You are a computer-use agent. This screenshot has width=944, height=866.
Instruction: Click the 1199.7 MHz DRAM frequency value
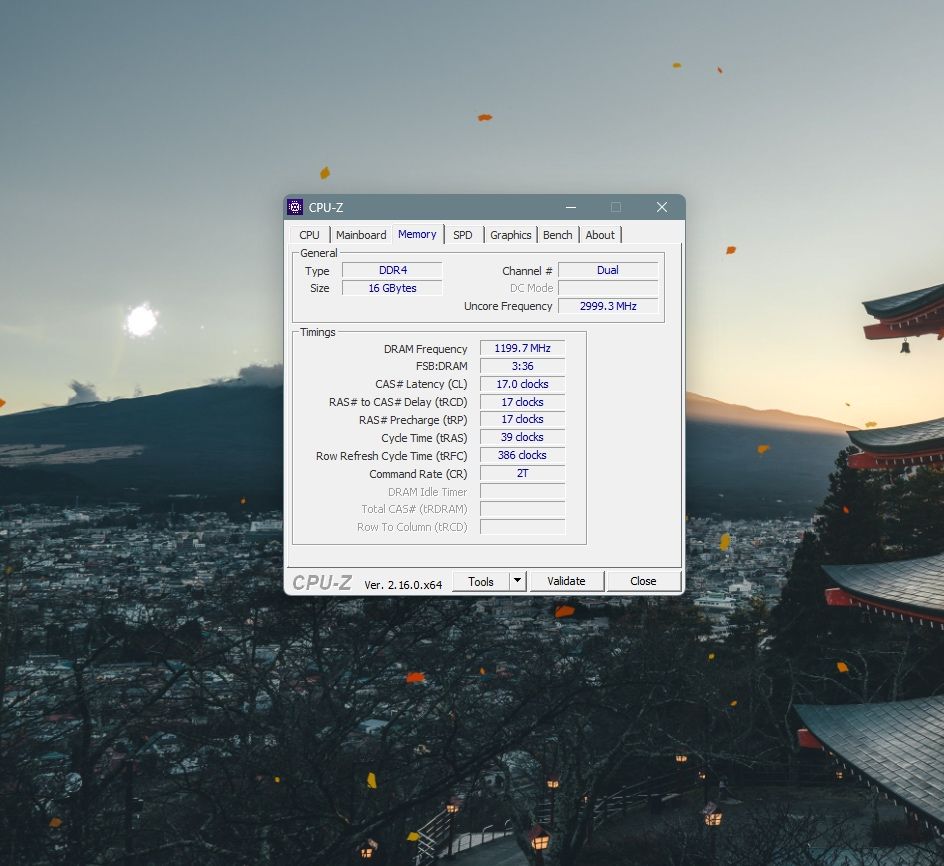coord(523,348)
